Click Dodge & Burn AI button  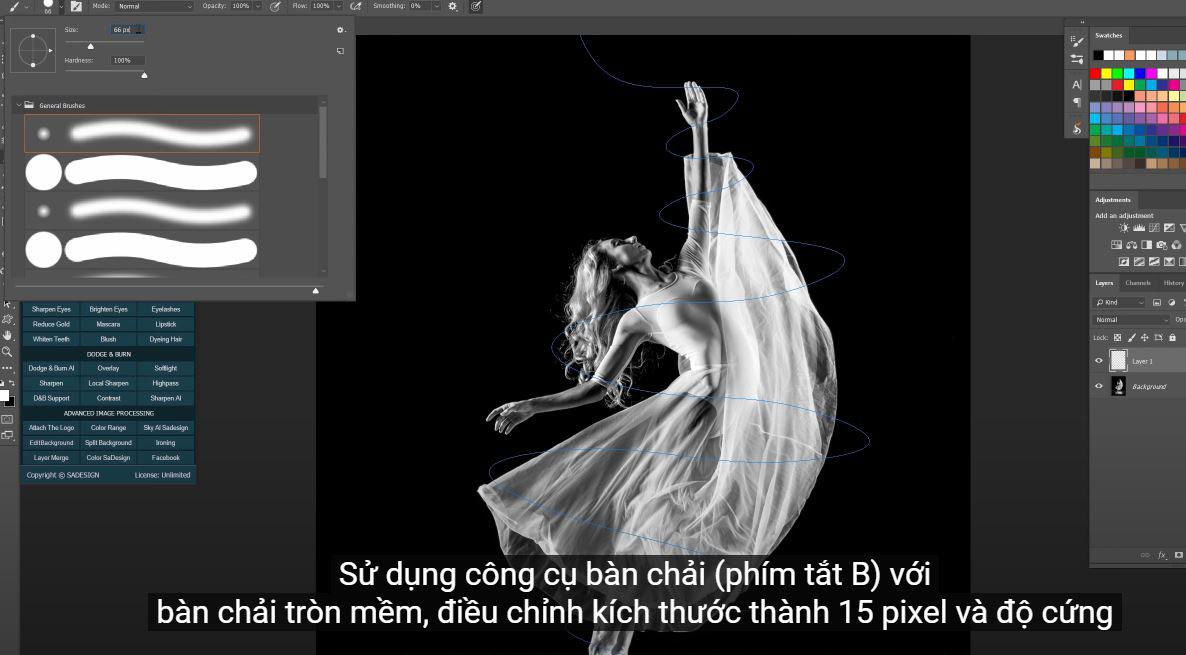click(x=51, y=368)
